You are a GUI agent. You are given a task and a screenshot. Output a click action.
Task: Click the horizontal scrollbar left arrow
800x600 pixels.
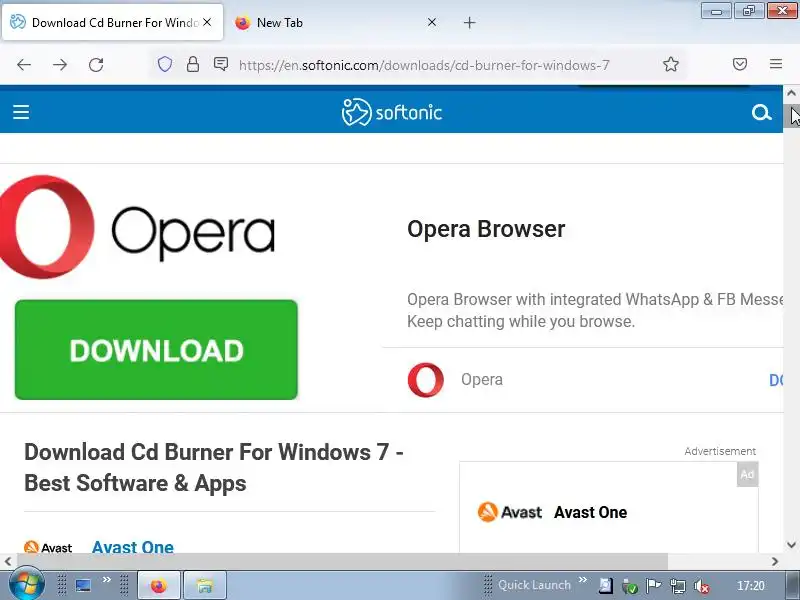pos(8,561)
